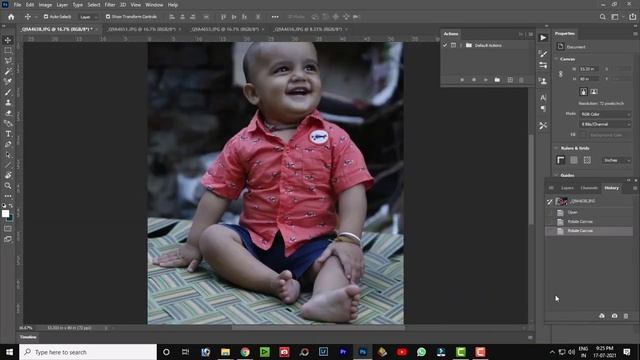Viewport: 640px width, 360px height.
Task: Open the Image menu
Action: (45, 5)
